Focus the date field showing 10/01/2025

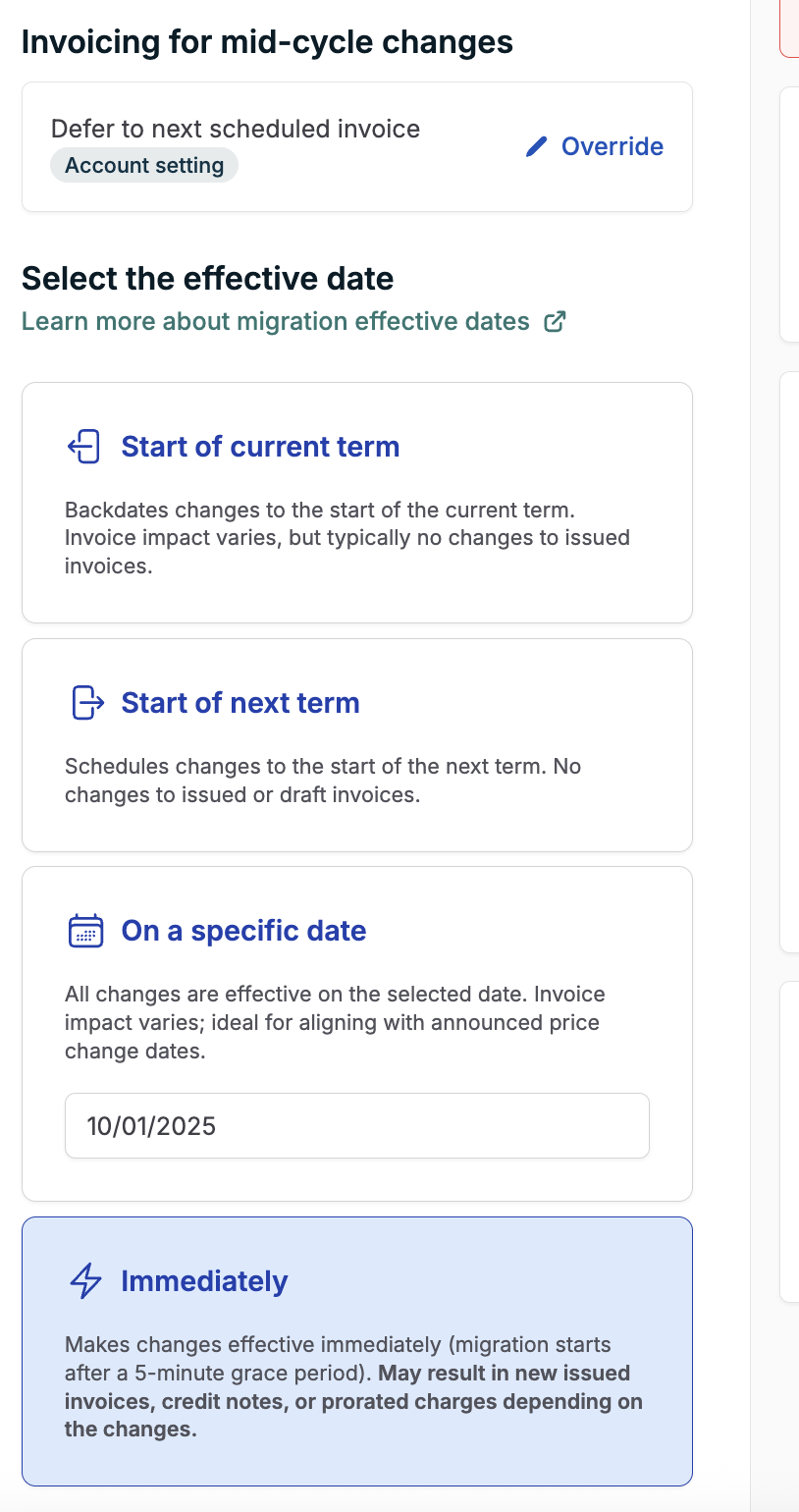tap(357, 1125)
